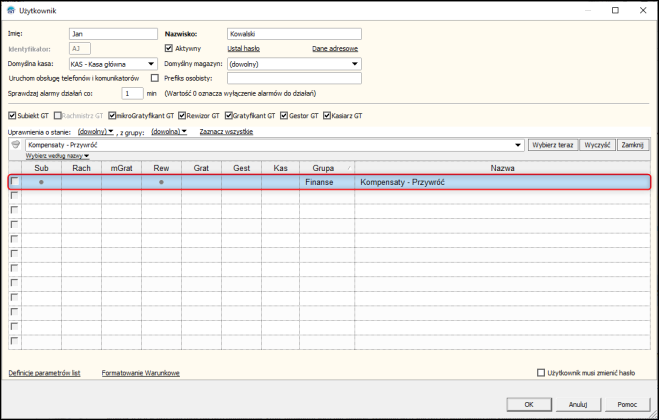
Task: Toggle the Kasiarz GT checkbox
Action: click(327, 115)
